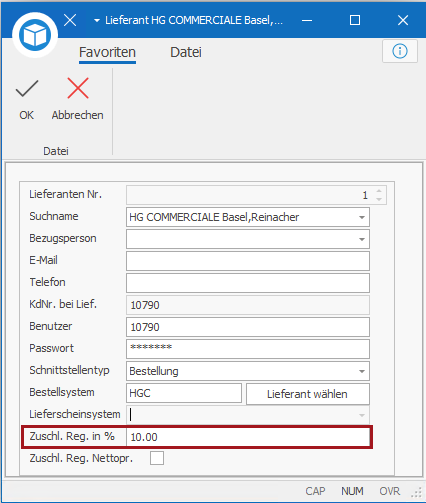
Task: Open quick access arrow in title bar
Action: tap(97, 21)
